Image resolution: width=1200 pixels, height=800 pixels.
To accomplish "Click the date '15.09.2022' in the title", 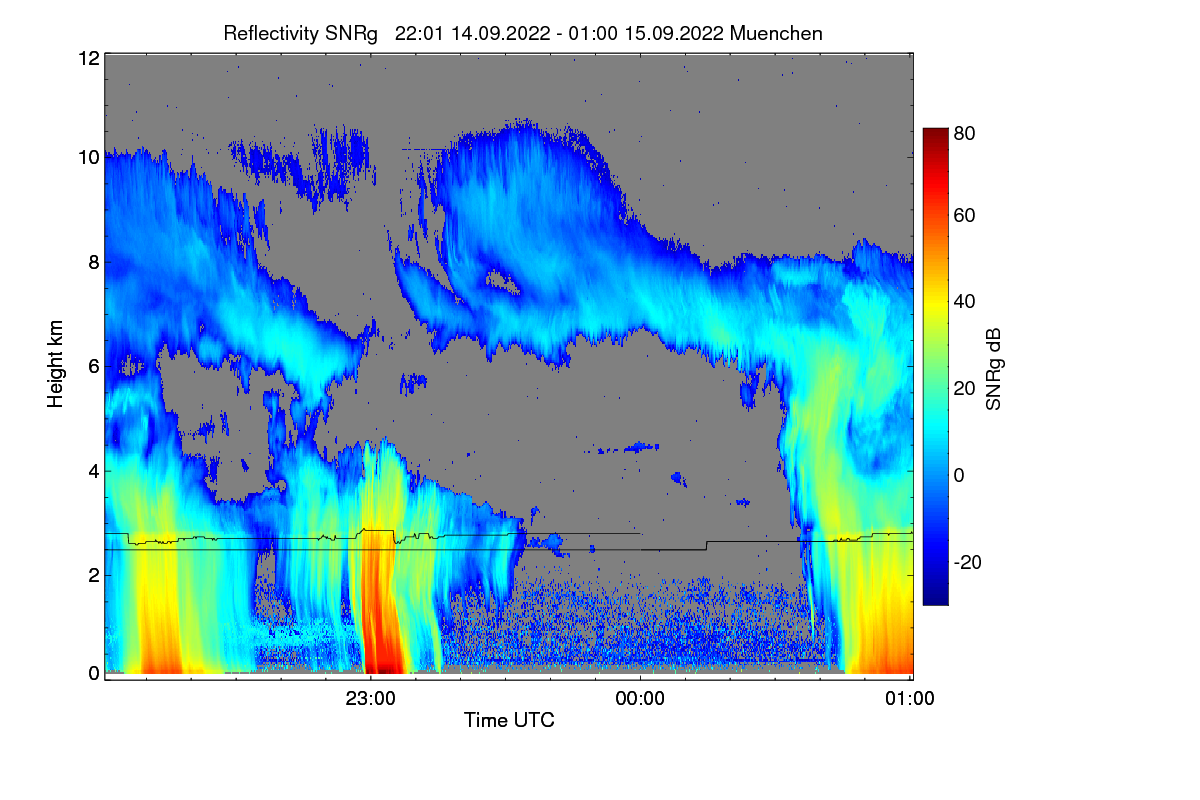I will [x=674, y=33].
